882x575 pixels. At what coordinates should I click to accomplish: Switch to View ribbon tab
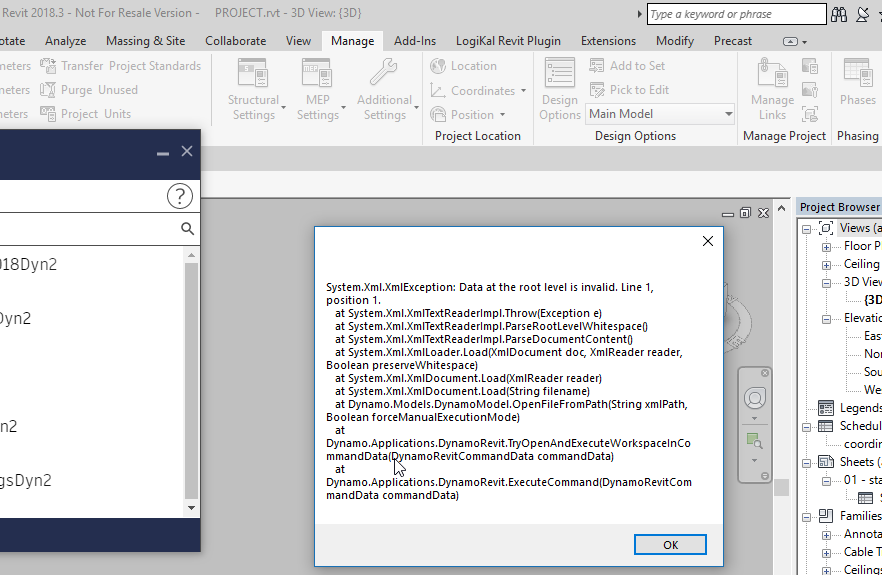298,41
